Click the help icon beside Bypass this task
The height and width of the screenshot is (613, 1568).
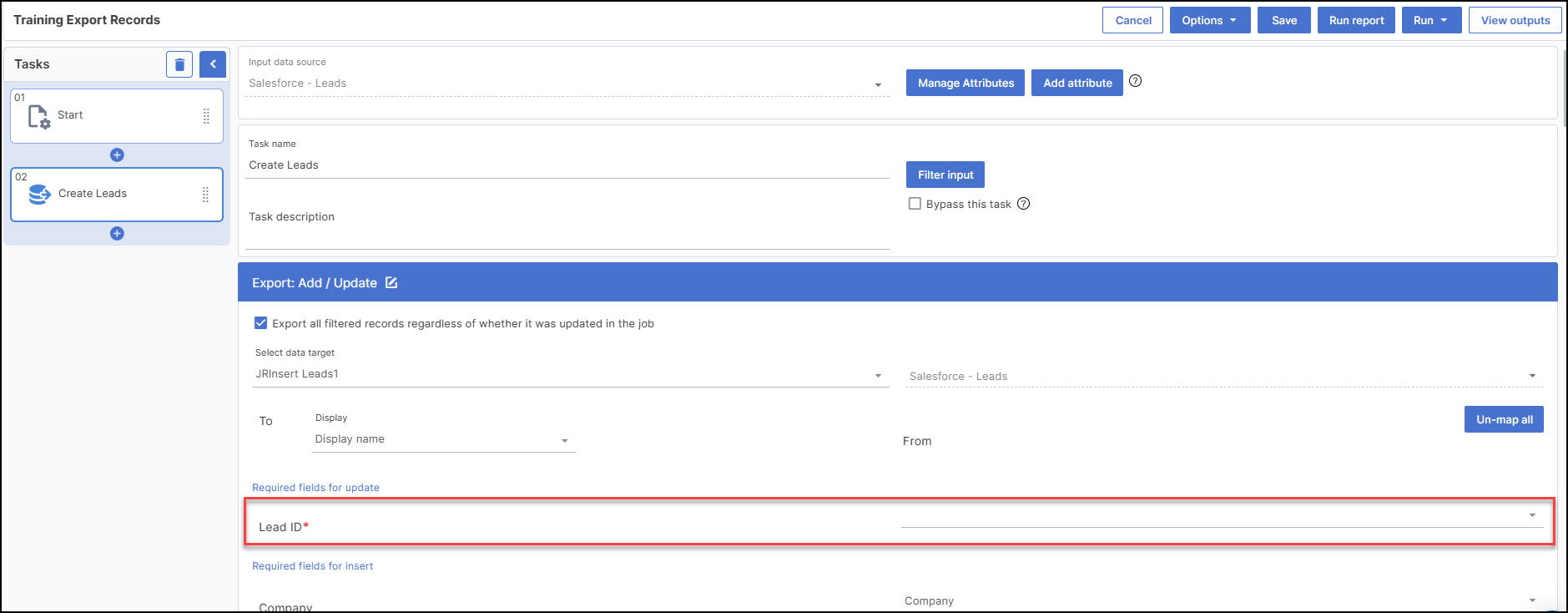pyautogui.click(x=1023, y=204)
